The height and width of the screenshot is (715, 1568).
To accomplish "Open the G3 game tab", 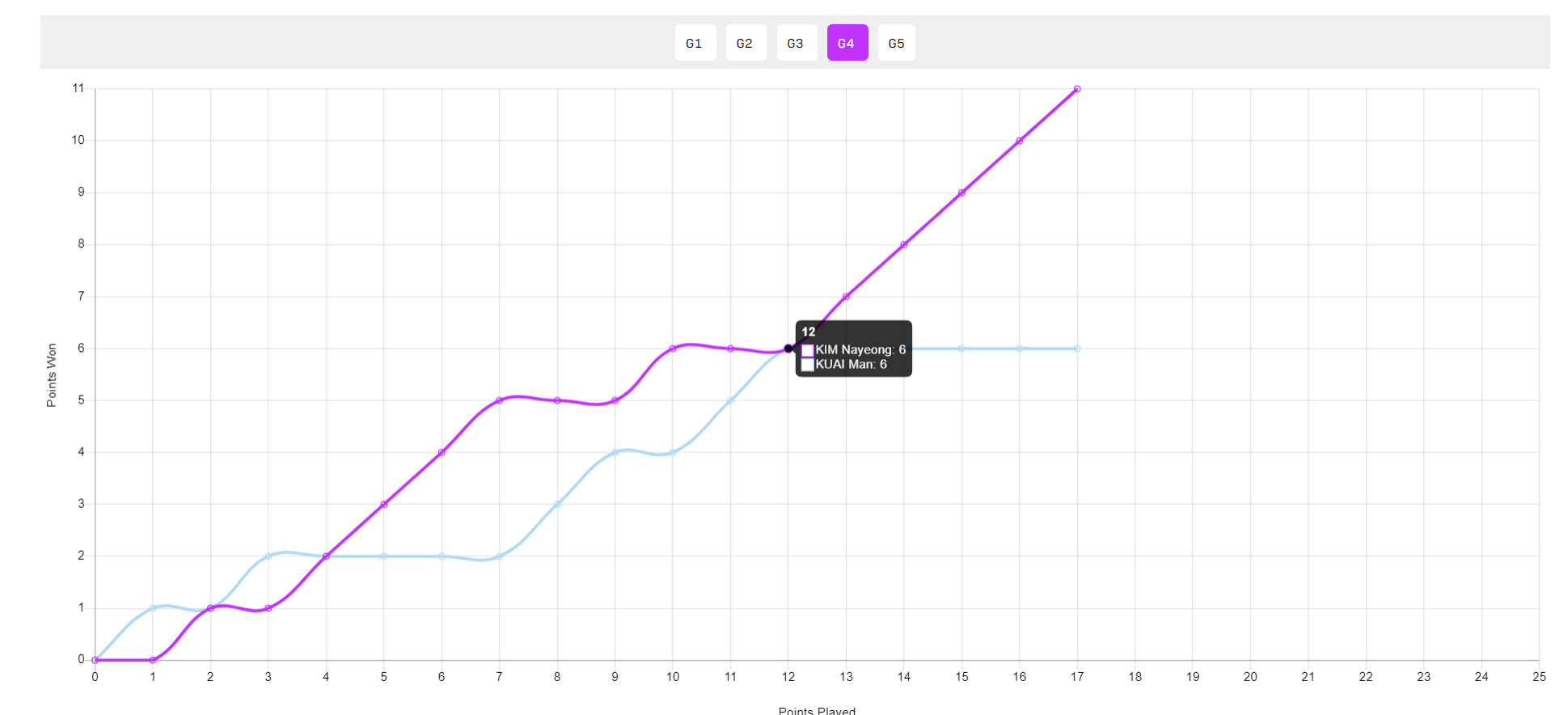I will (x=796, y=43).
